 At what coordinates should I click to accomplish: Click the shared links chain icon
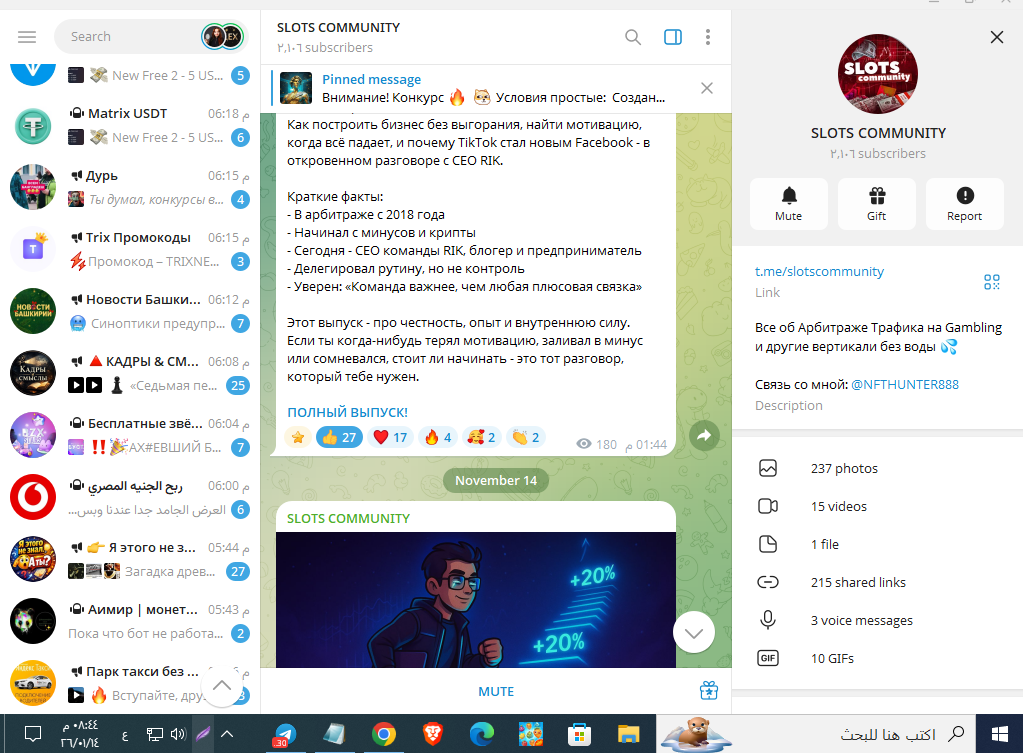(768, 582)
